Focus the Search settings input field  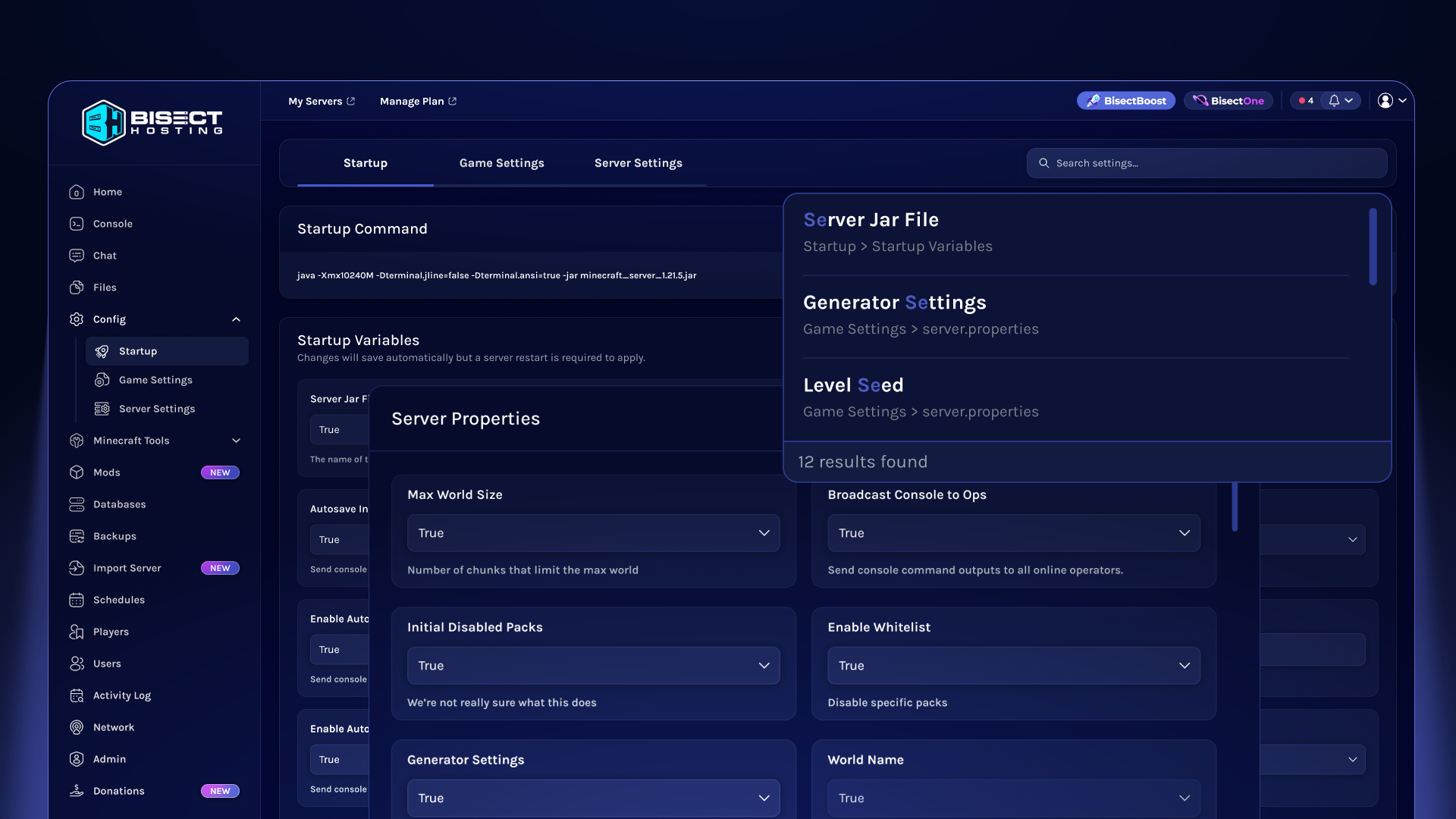tap(1207, 163)
